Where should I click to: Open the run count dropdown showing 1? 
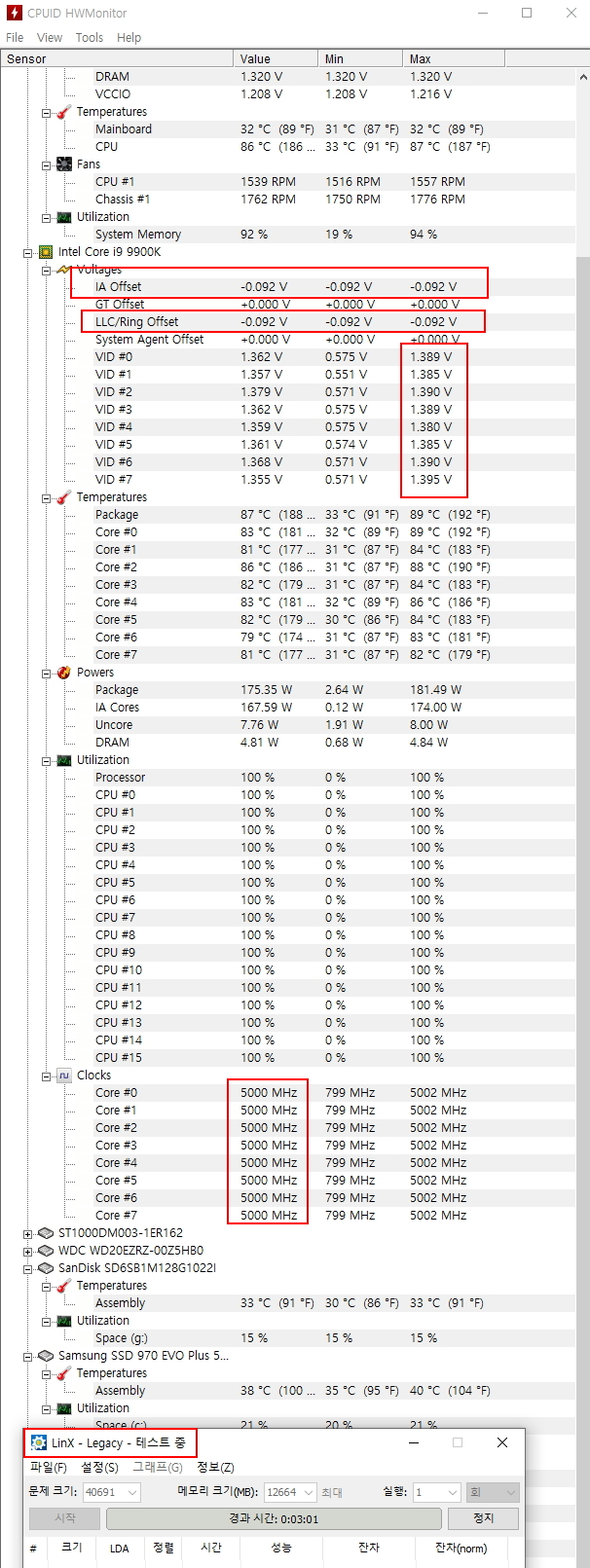tap(452, 1492)
